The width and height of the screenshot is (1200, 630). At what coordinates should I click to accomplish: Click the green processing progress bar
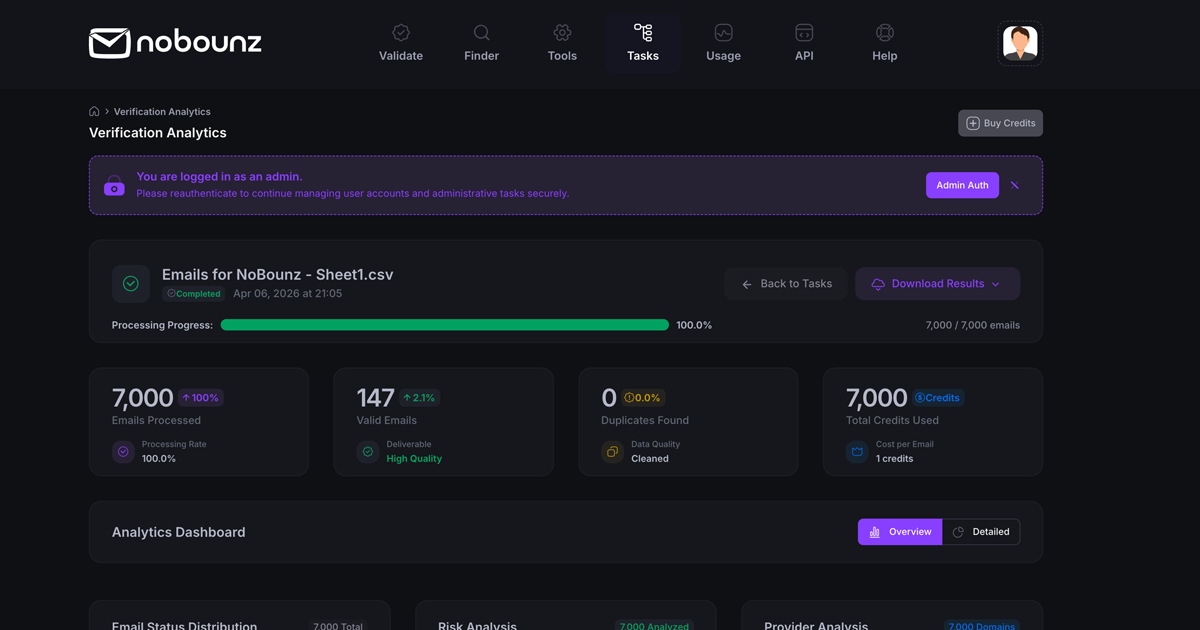444,325
